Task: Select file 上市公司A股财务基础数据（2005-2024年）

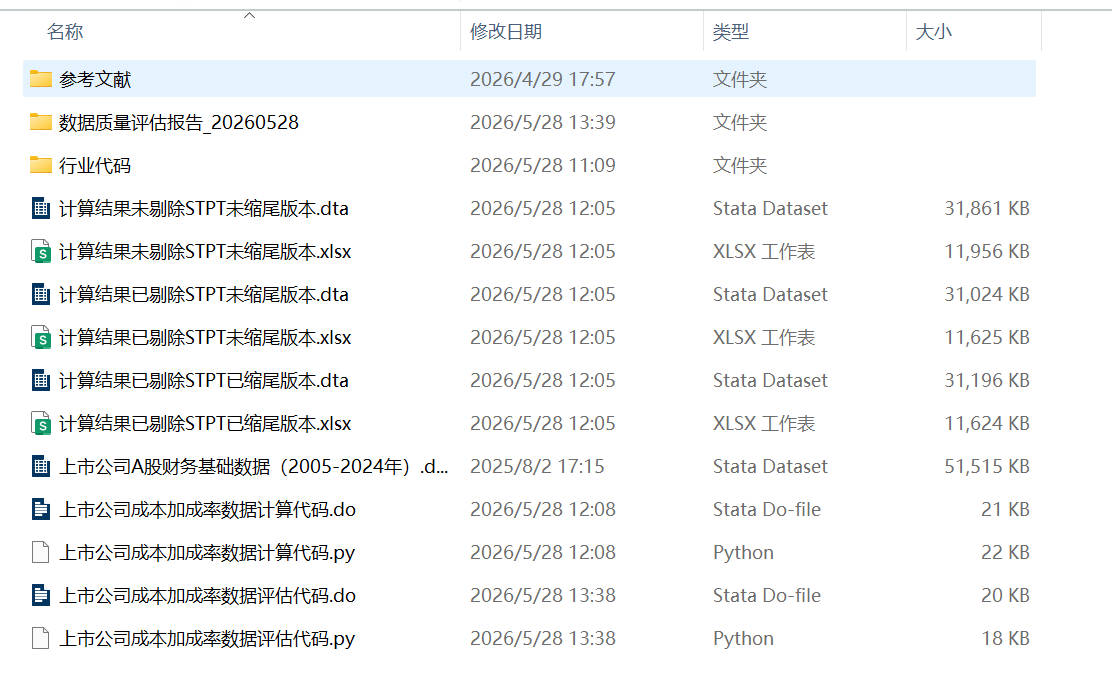Action: 253,466
